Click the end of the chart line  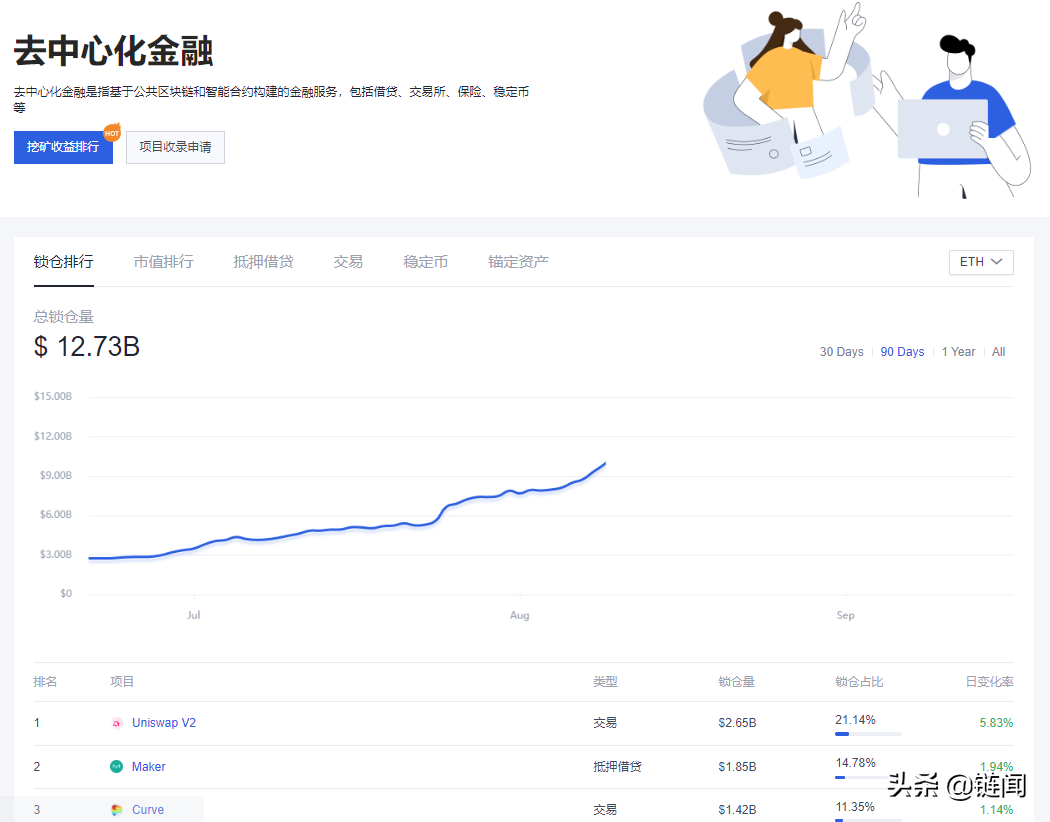click(x=605, y=463)
